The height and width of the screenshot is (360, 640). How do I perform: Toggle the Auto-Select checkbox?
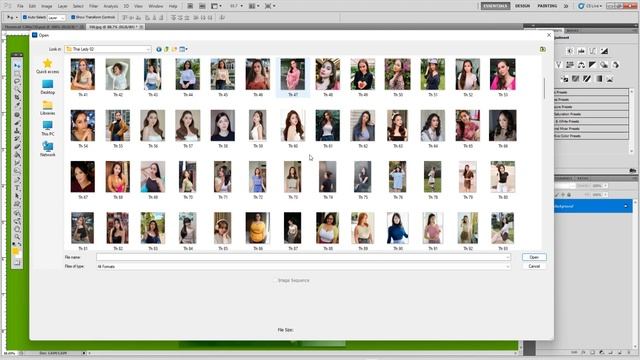(24, 18)
